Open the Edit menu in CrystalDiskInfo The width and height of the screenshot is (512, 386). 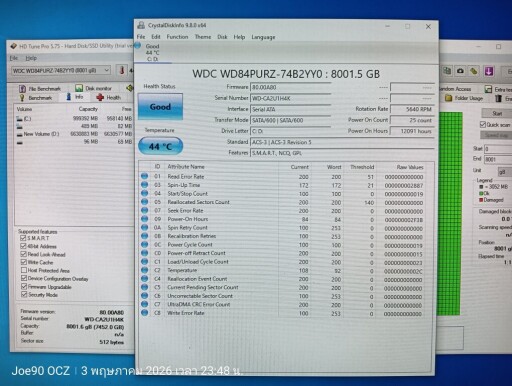(156, 37)
